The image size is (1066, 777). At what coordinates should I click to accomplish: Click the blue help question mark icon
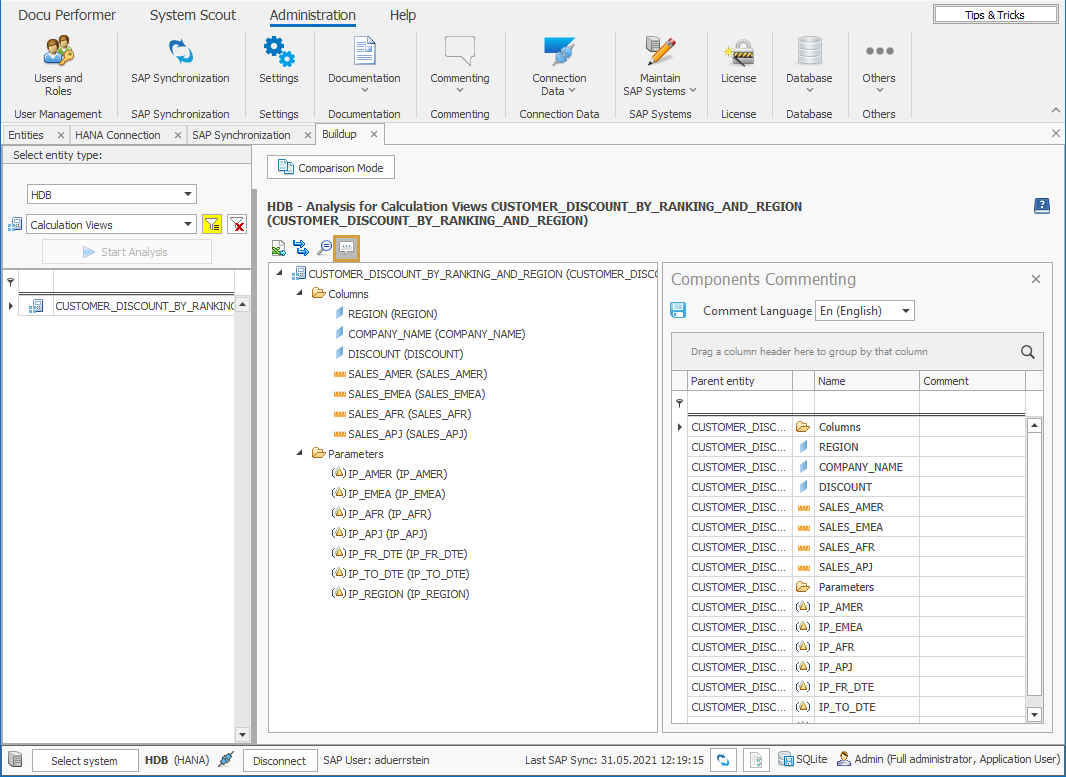(x=1042, y=206)
